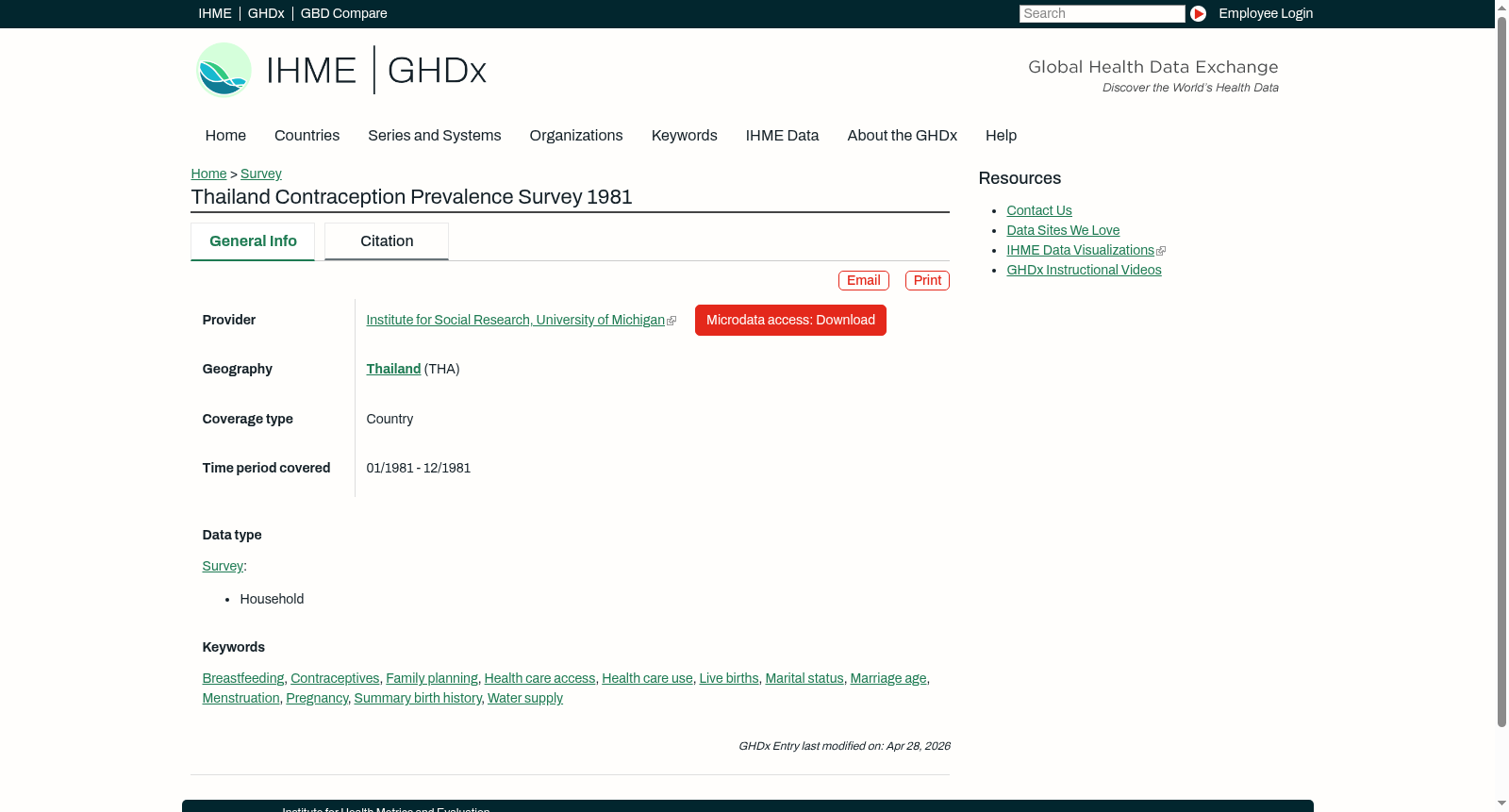Viewport: 1509px width, 812px height.
Task: Click Home breadcrumb link
Action: click(x=208, y=174)
